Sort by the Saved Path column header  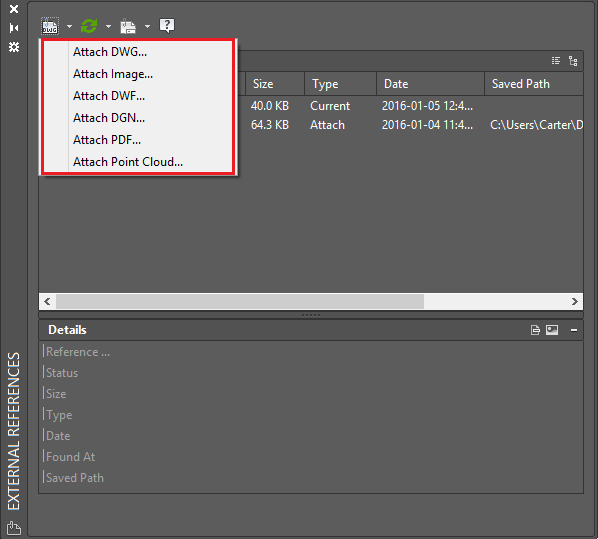[534, 84]
